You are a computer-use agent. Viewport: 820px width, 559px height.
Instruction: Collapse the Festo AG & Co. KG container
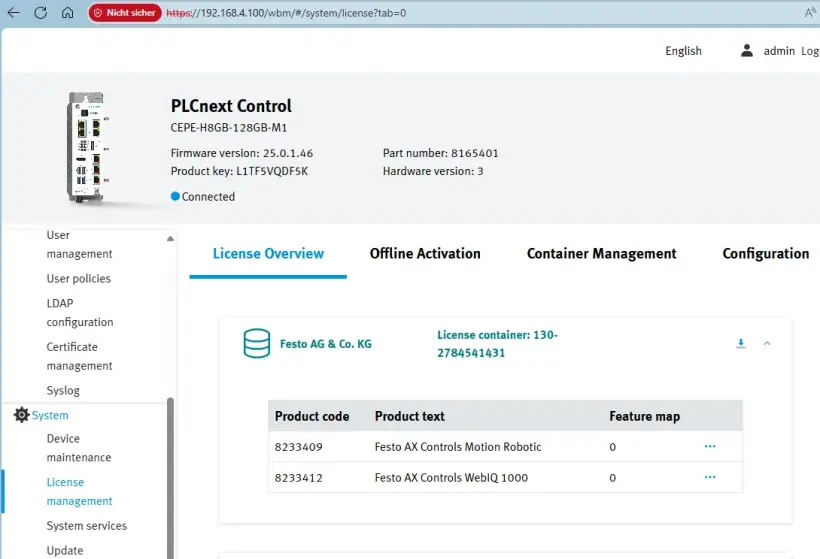(767, 344)
